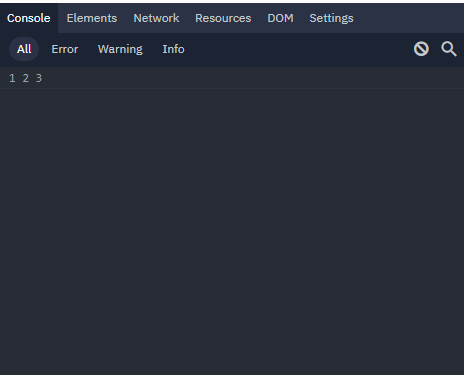Image resolution: width=464 pixels, height=375 pixels.
Task: Filter console logs by Info
Action: [x=173, y=49]
